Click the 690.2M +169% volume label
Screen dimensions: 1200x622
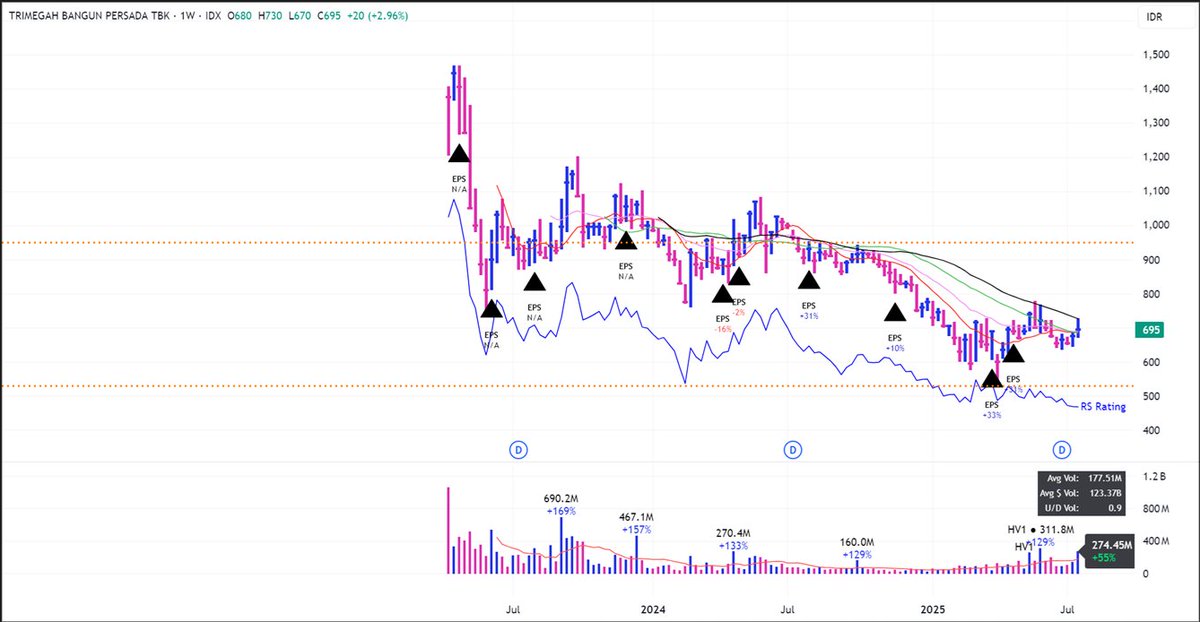pyautogui.click(x=561, y=503)
